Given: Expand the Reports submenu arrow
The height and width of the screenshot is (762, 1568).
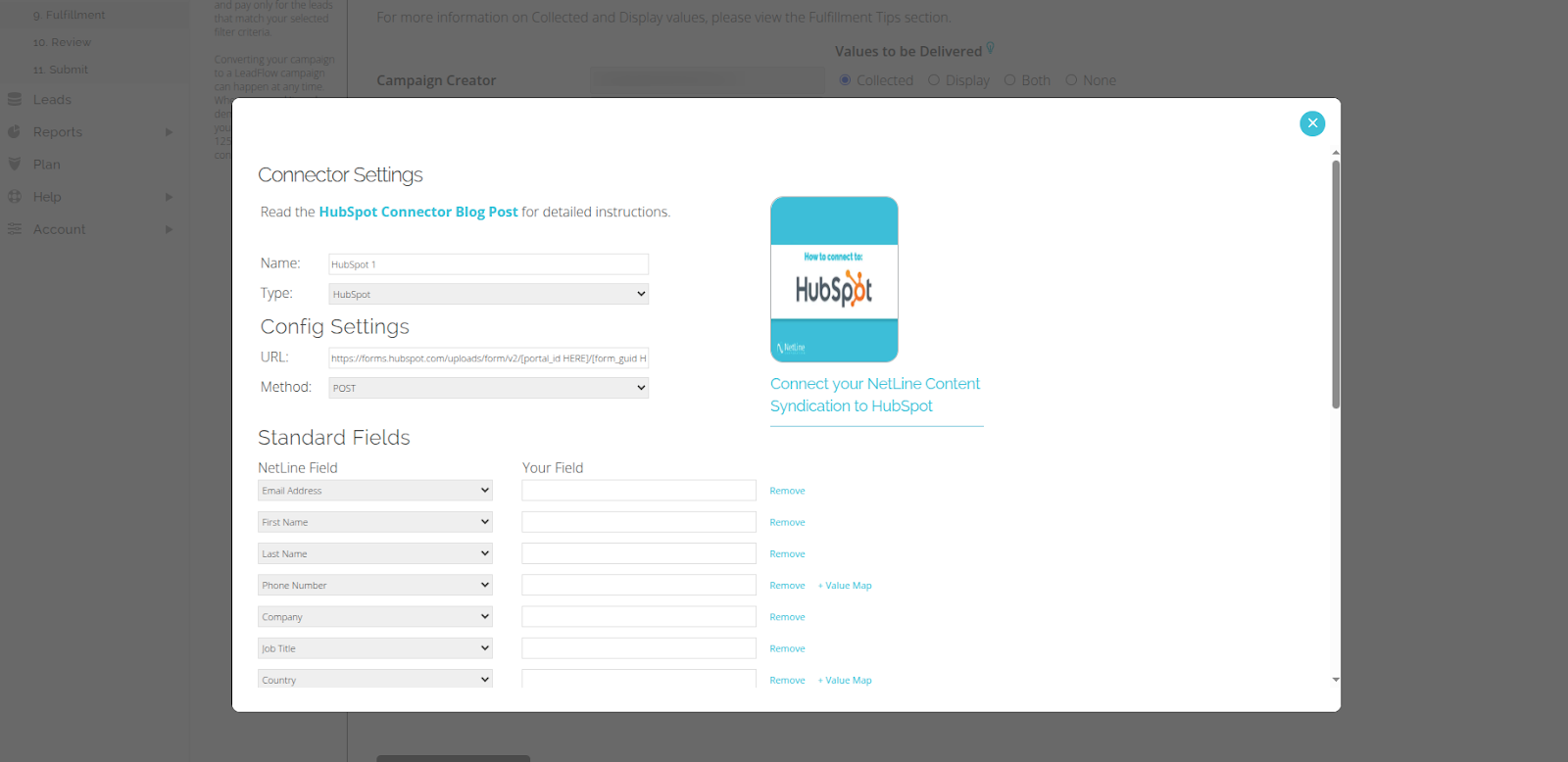Looking at the screenshot, I should [169, 132].
